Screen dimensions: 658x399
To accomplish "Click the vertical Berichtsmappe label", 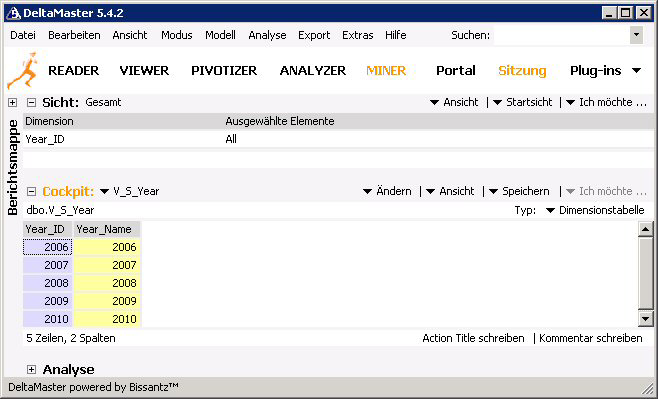I will point(13,167).
